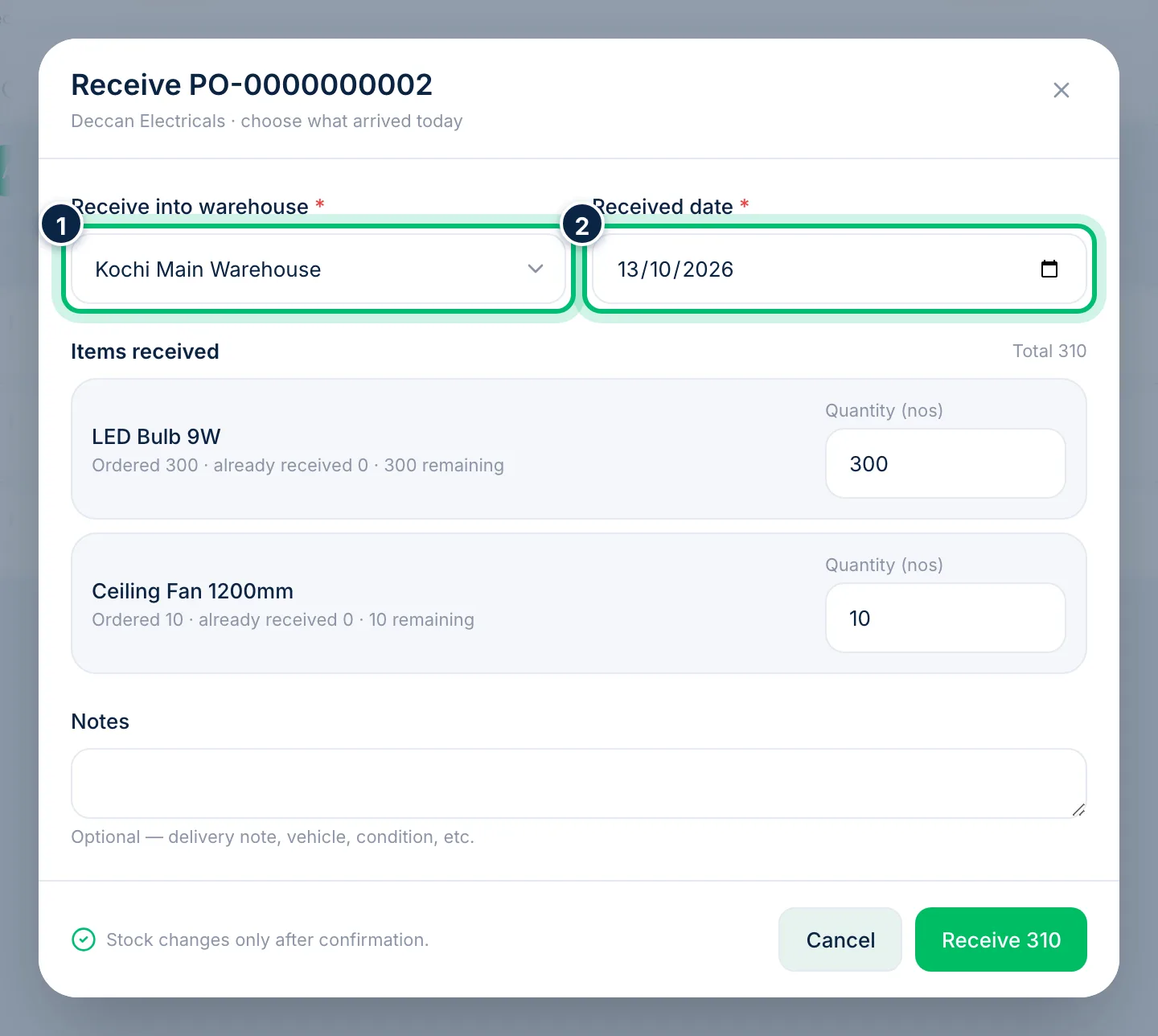The width and height of the screenshot is (1158, 1036).
Task: Click the Received date field 13/10/2026
Action: tap(840, 269)
